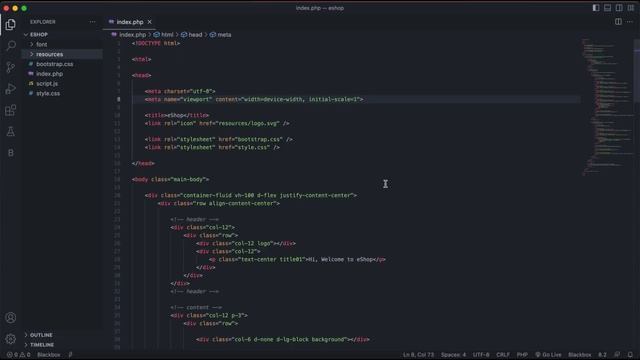Image resolution: width=640 pixels, height=360 pixels.
Task: Expand the OUTLINE section
Action: [x=41, y=335]
